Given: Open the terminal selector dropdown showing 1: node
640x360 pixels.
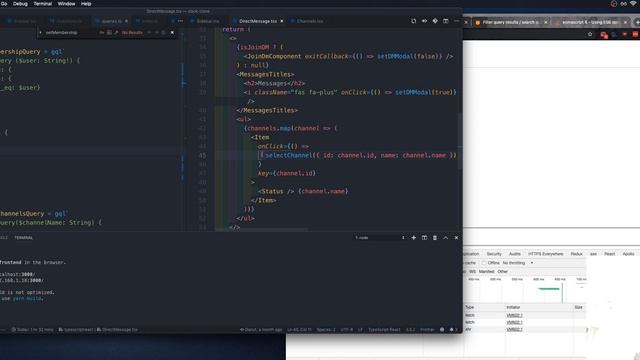Looking at the screenshot, I should [x=380, y=238].
